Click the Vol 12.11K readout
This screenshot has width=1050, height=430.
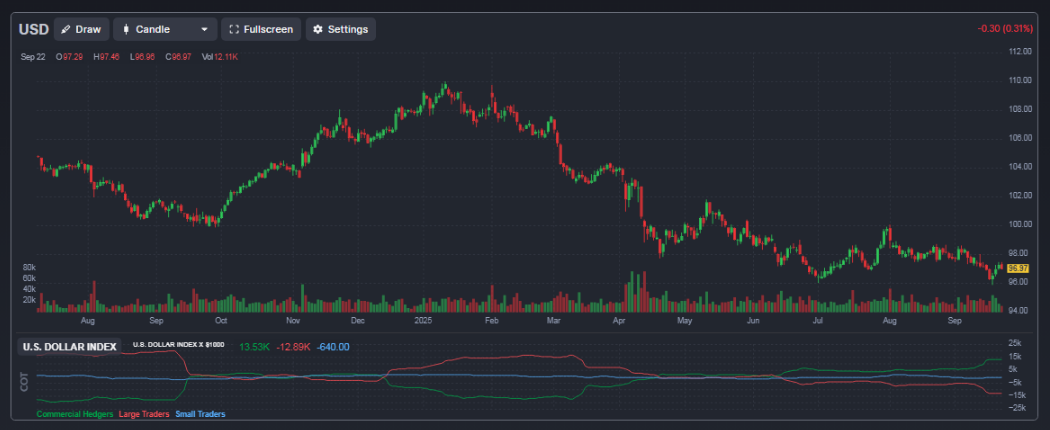pos(220,57)
